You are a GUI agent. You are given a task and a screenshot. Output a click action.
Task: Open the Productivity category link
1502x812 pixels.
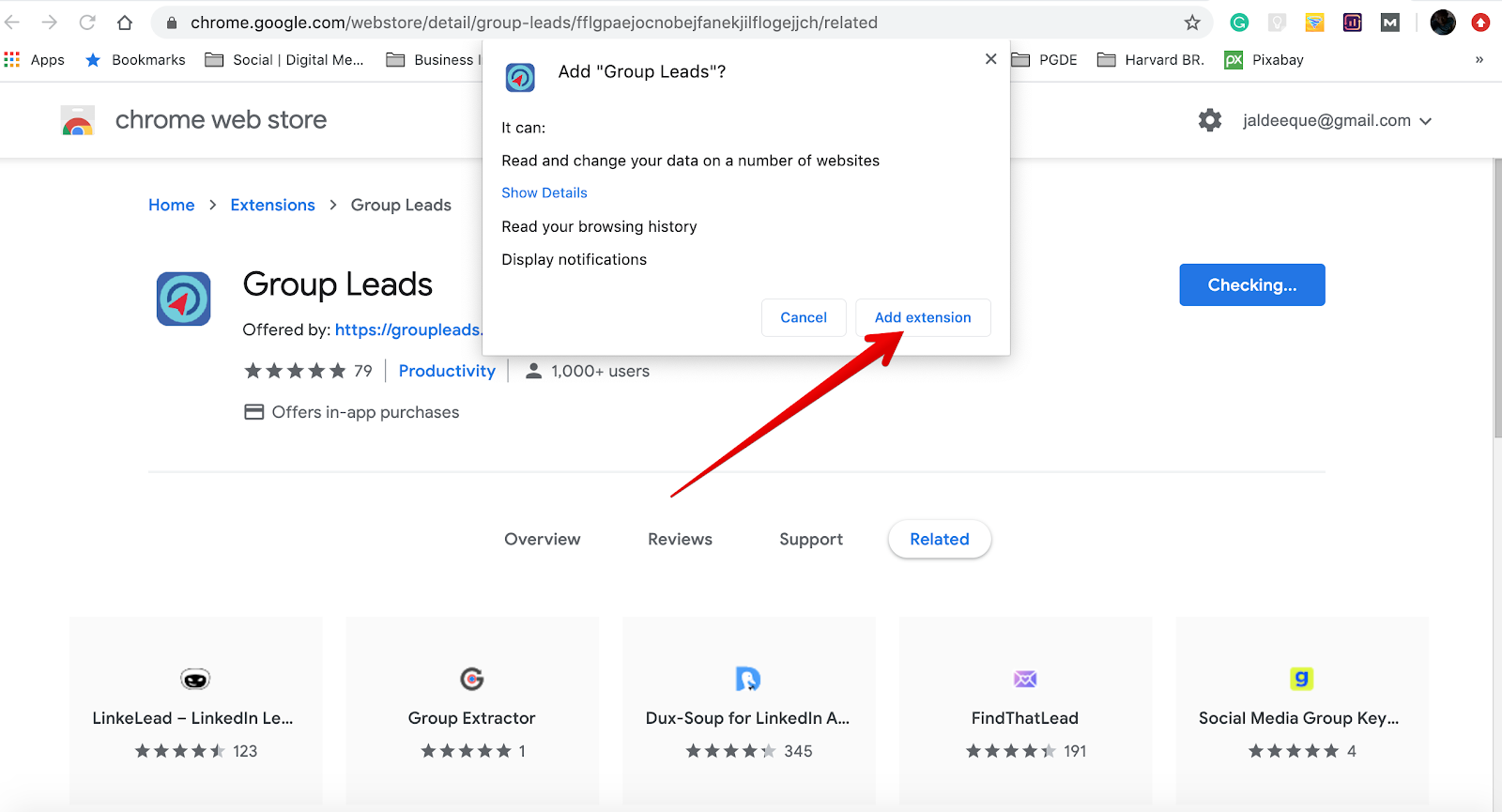pyautogui.click(x=447, y=371)
